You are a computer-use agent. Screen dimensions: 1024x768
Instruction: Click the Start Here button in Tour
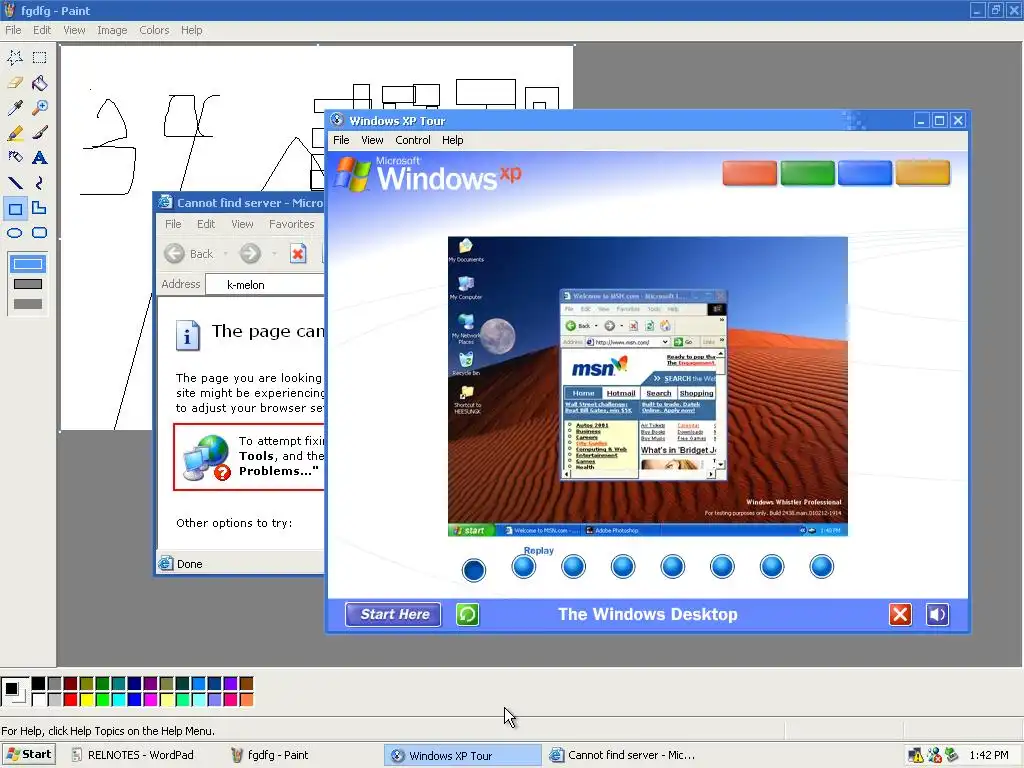pos(393,615)
